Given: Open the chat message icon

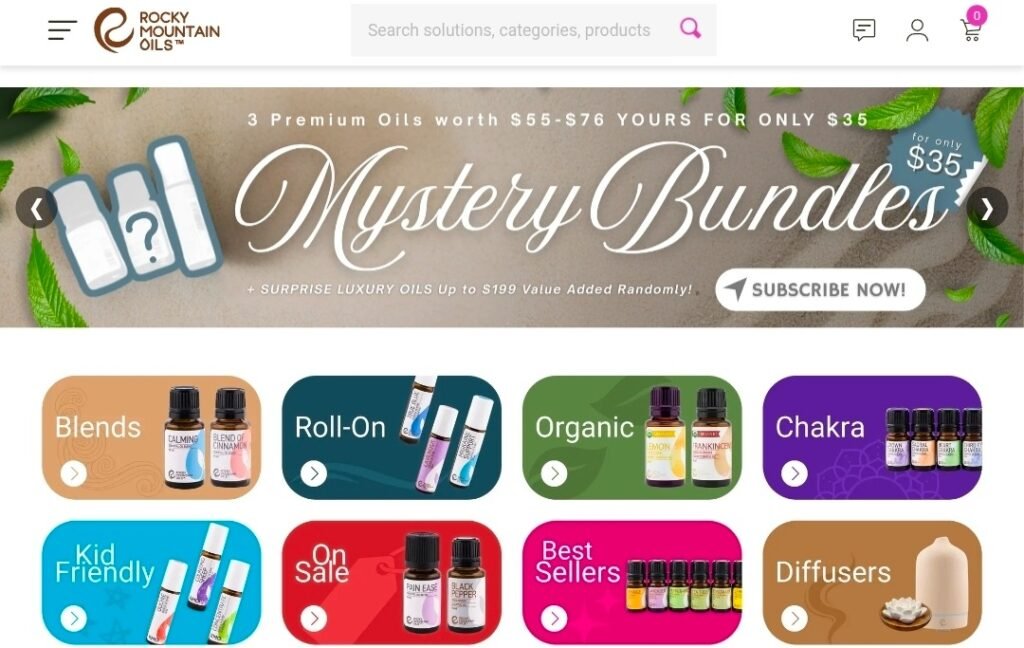Looking at the screenshot, I should pyautogui.click(x=864, y=30).
